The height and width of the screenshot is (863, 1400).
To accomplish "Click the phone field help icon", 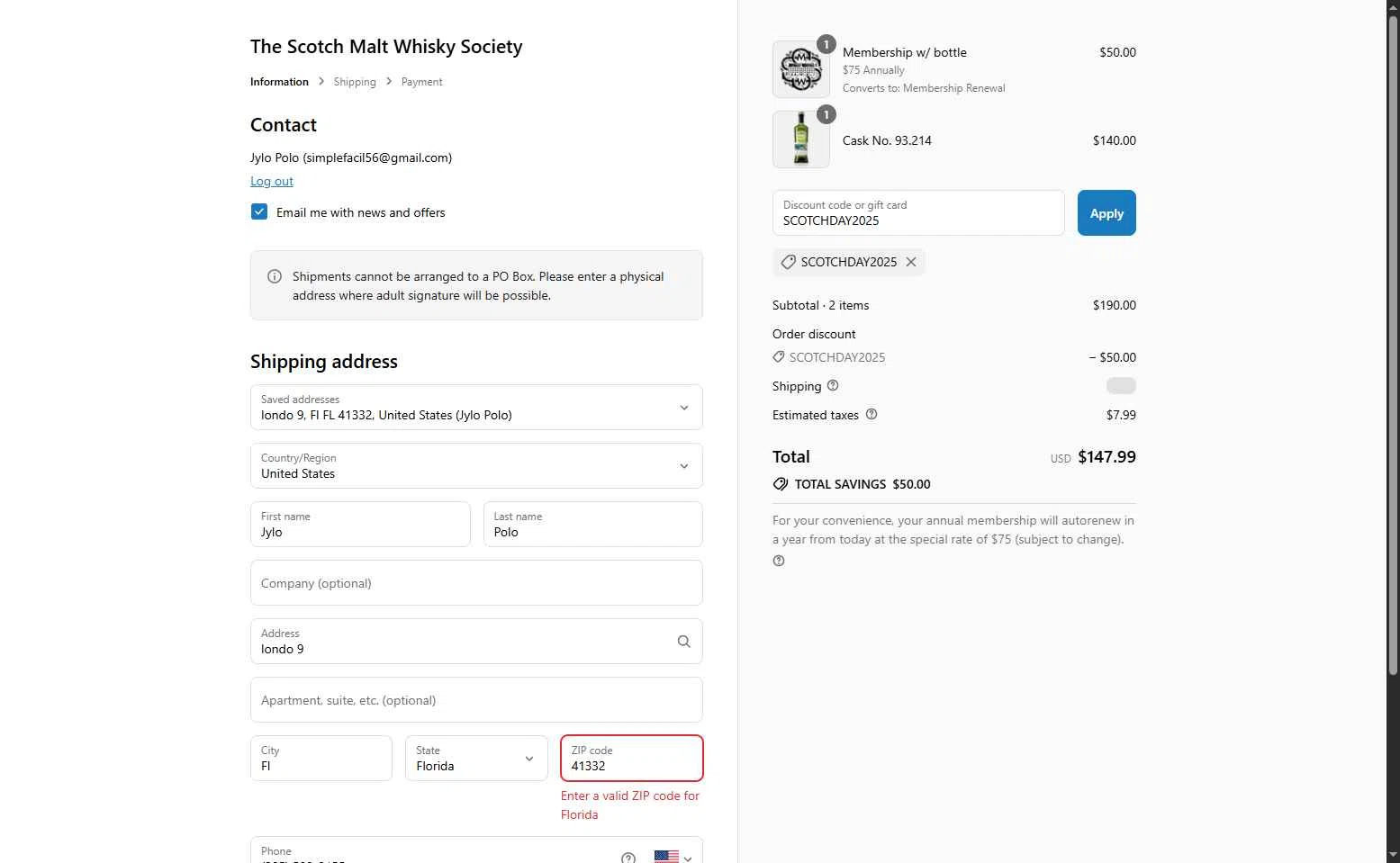I will (628, 858).
